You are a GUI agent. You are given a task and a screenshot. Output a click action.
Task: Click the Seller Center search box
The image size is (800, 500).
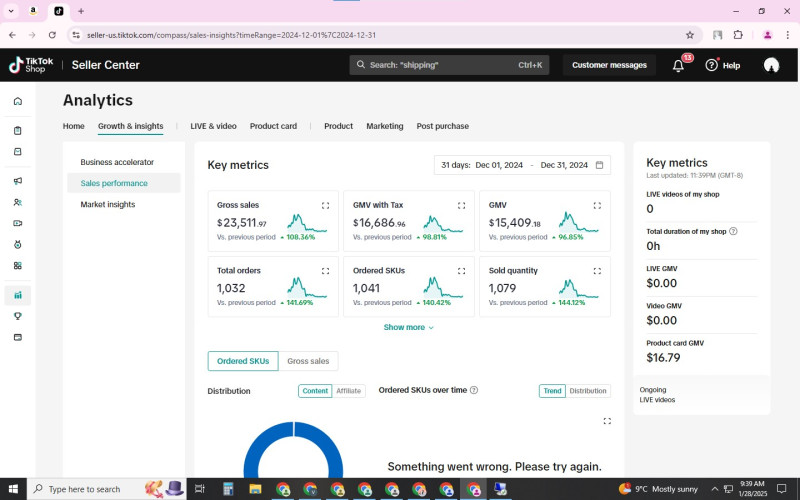pyautogui.click(x=449, y=65)
